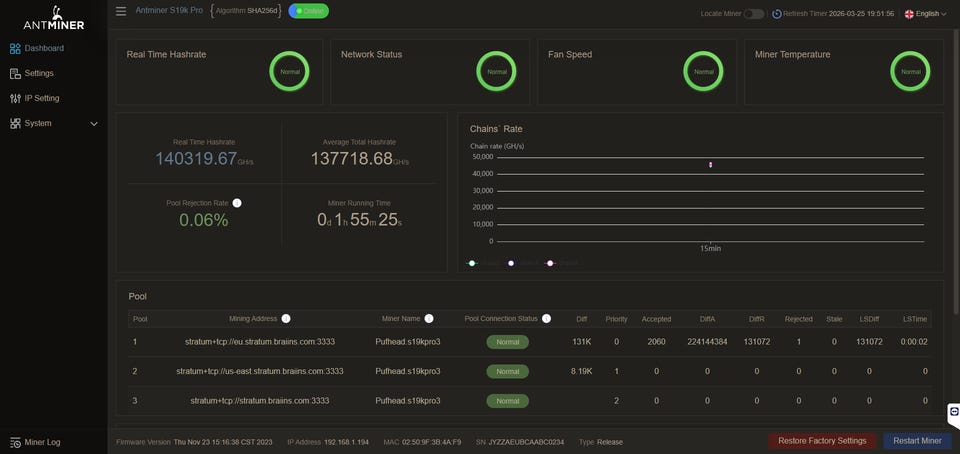
Task: Click the Mining Address info icon
Action: [x=286, y=319]
